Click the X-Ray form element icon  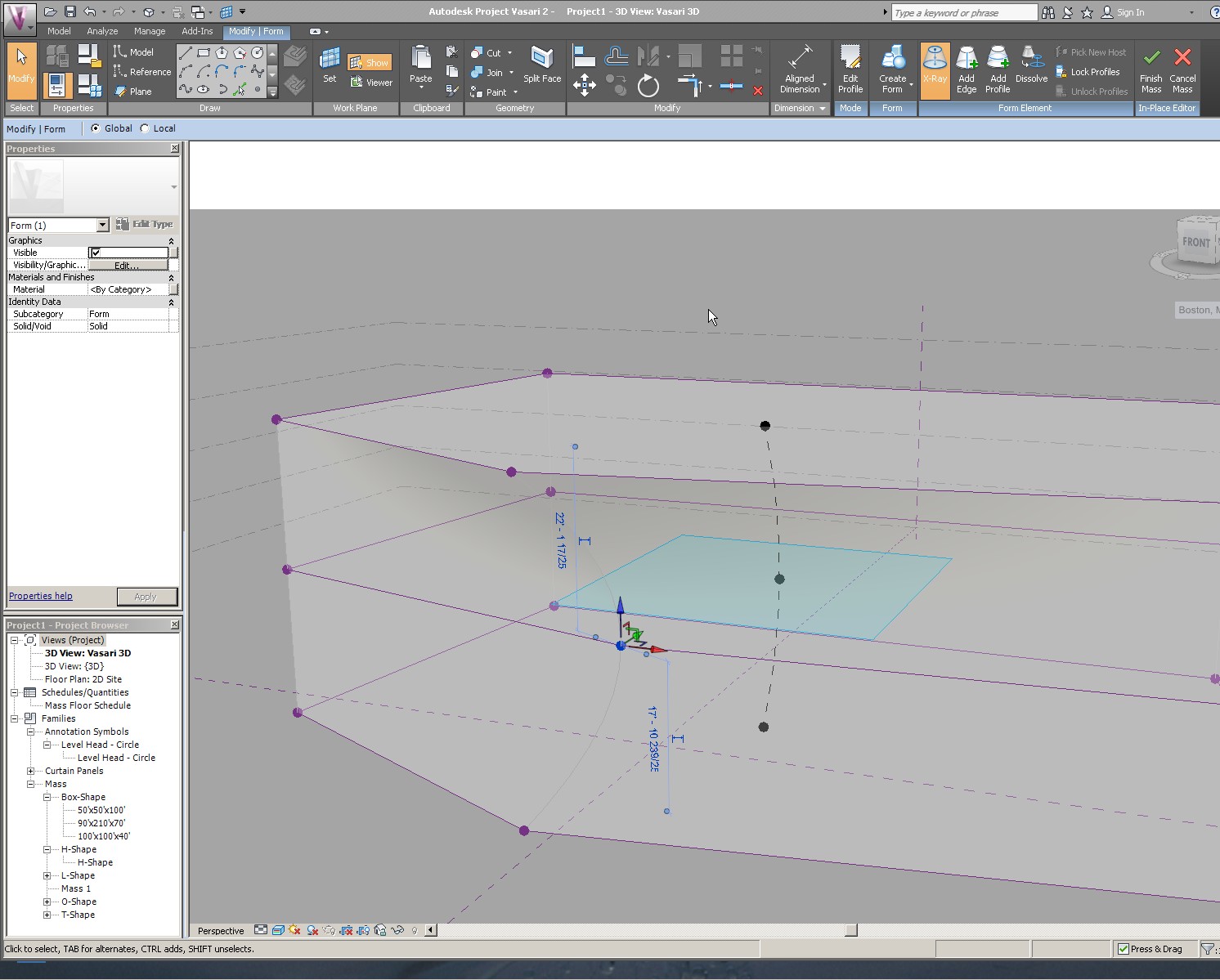(935, 69)
